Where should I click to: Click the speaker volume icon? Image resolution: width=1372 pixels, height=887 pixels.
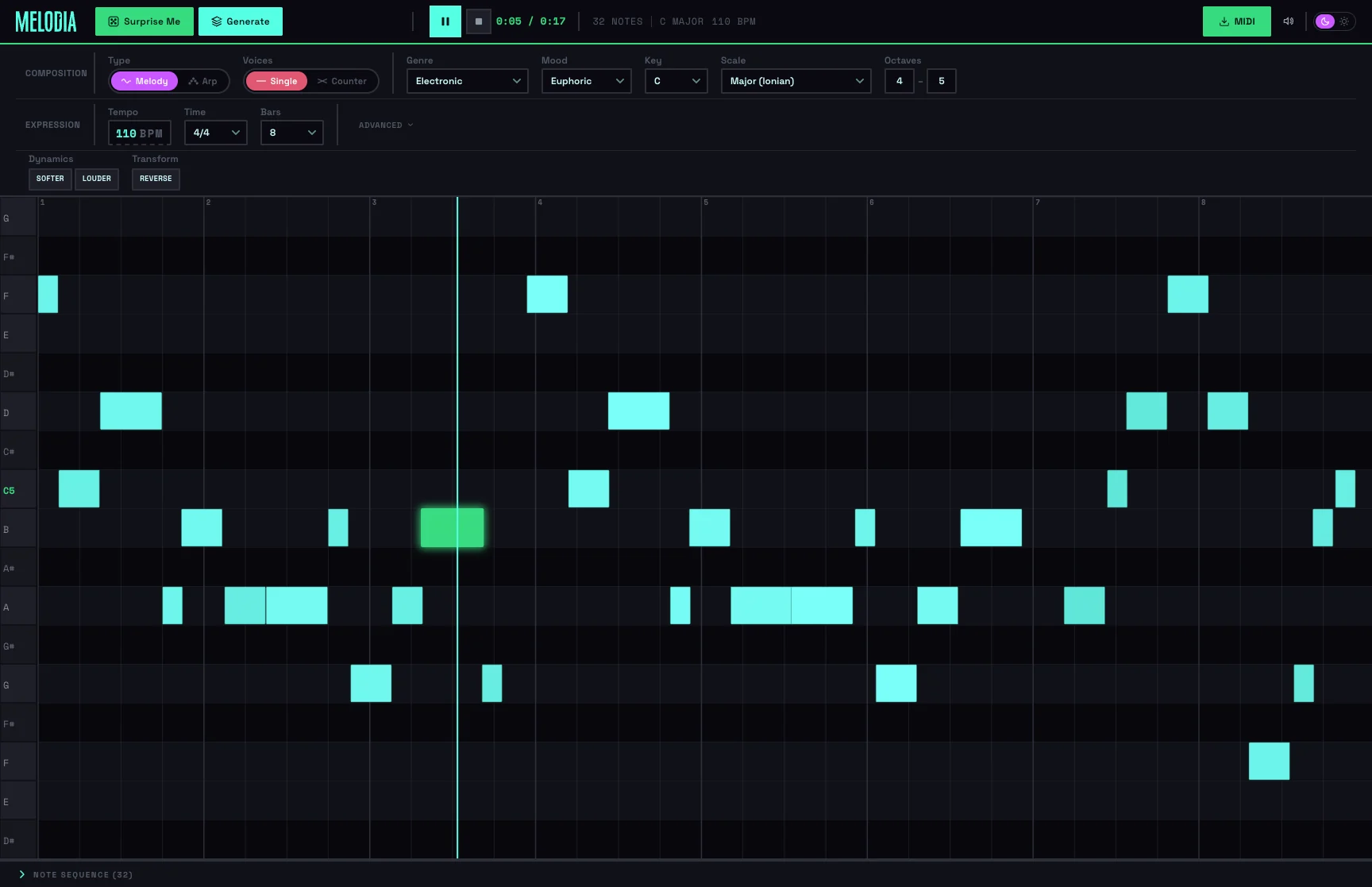click(1289, 21)
